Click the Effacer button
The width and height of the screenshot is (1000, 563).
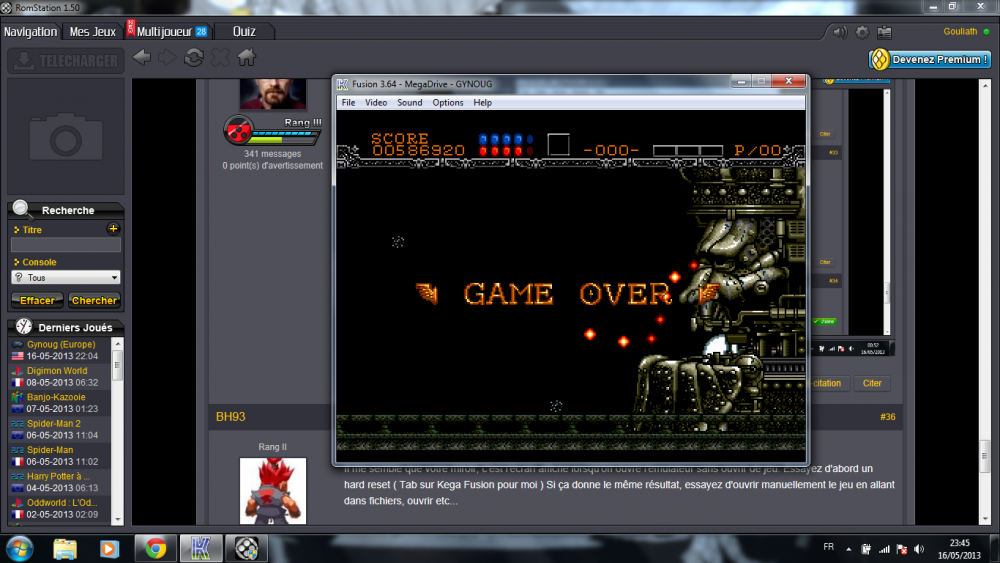[37, 300]
